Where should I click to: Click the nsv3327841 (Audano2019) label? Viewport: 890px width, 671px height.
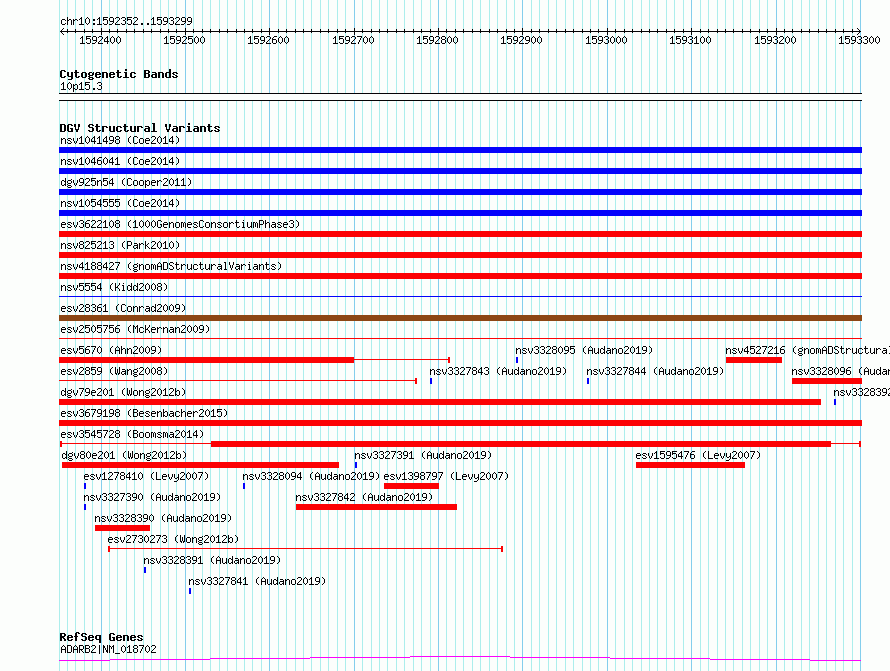point(257,581)
